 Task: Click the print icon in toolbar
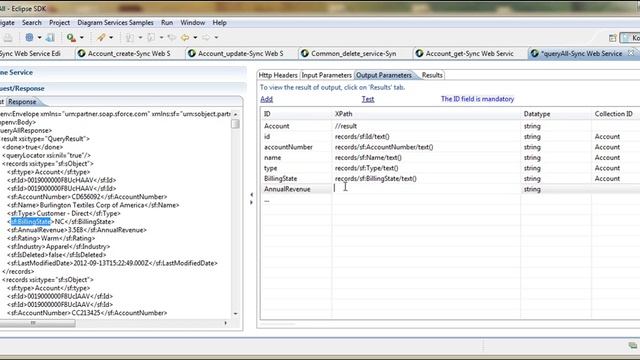click(x=8, y=38)
